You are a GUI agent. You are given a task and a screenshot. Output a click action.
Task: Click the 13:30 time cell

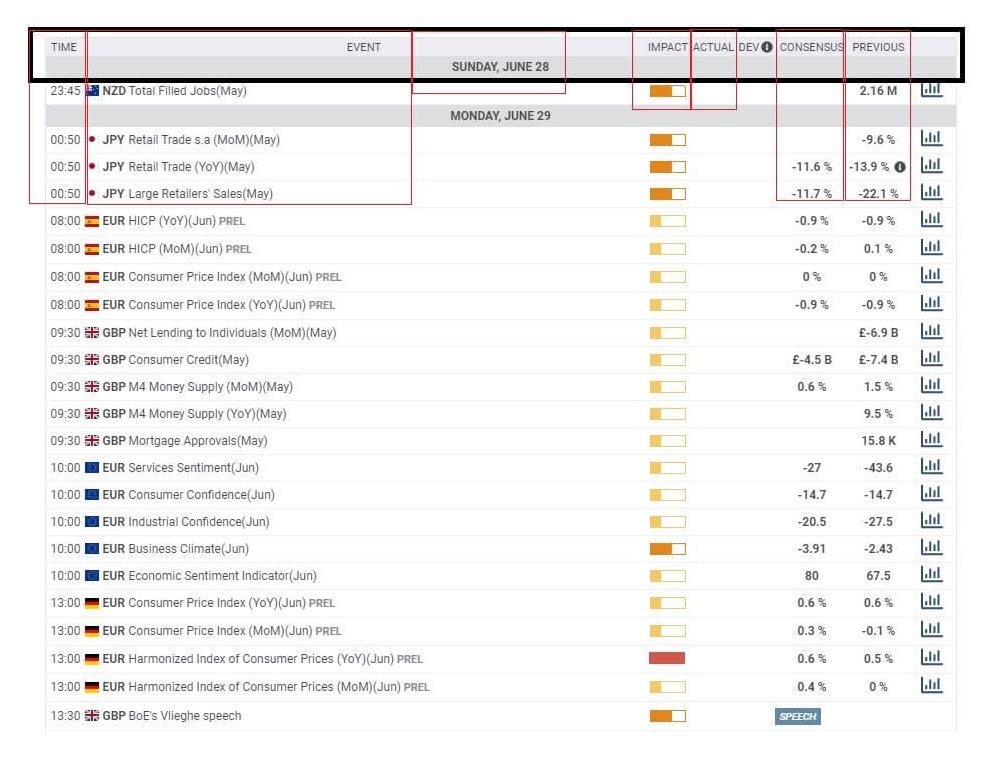pyautogui.click(x=65, y=716)
